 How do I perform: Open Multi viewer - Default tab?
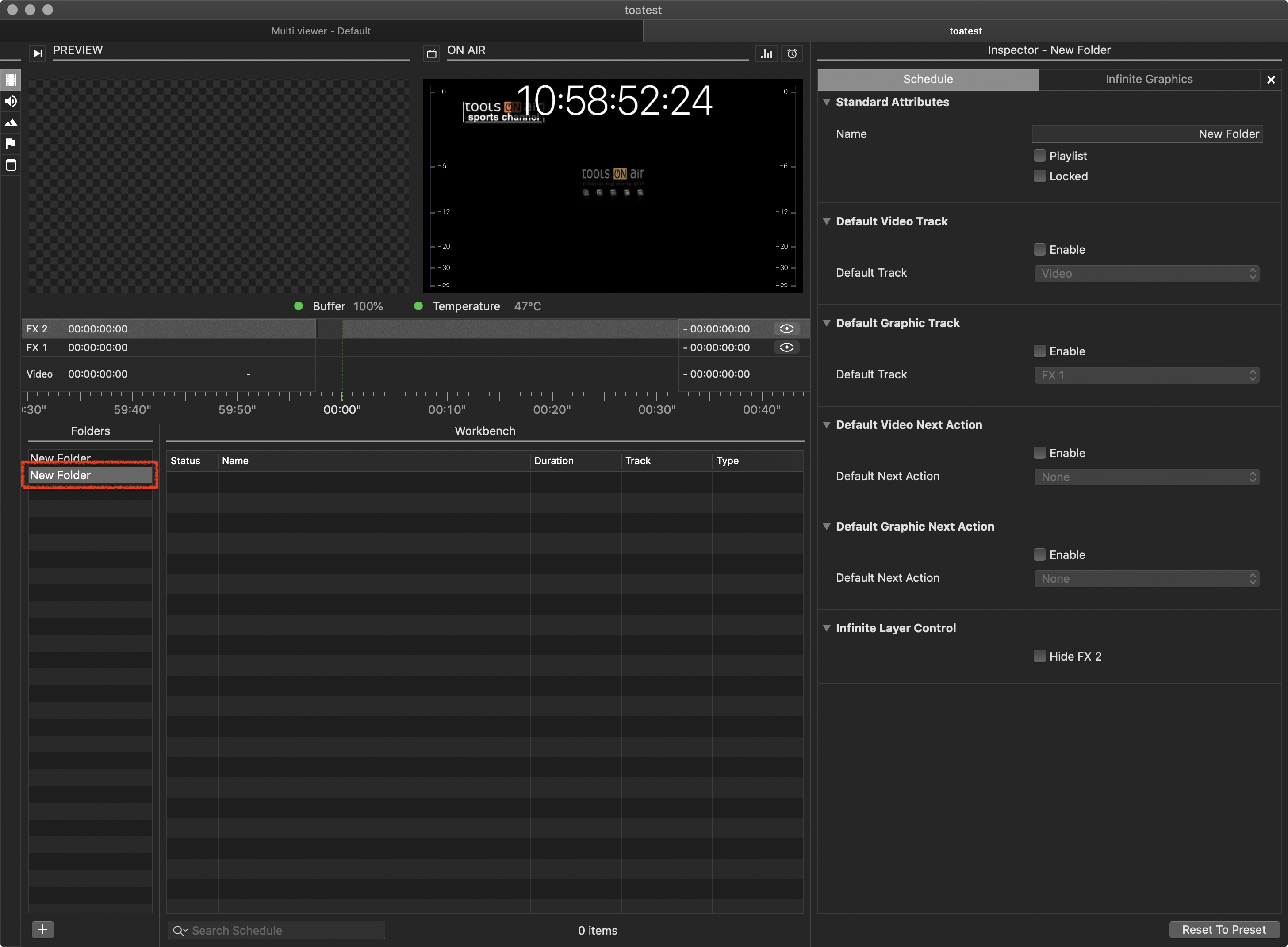point(321,31)
